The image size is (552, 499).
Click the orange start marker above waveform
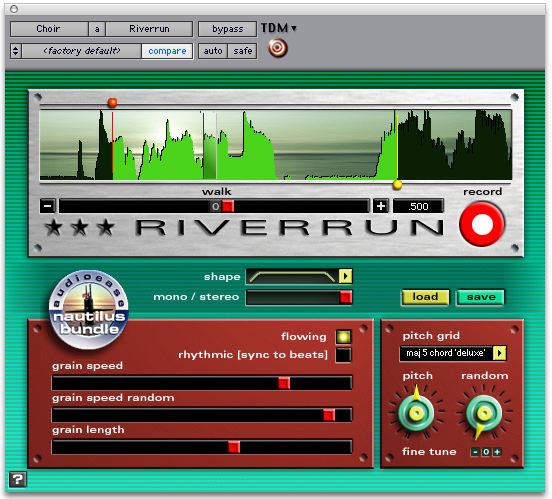(112, 102)
